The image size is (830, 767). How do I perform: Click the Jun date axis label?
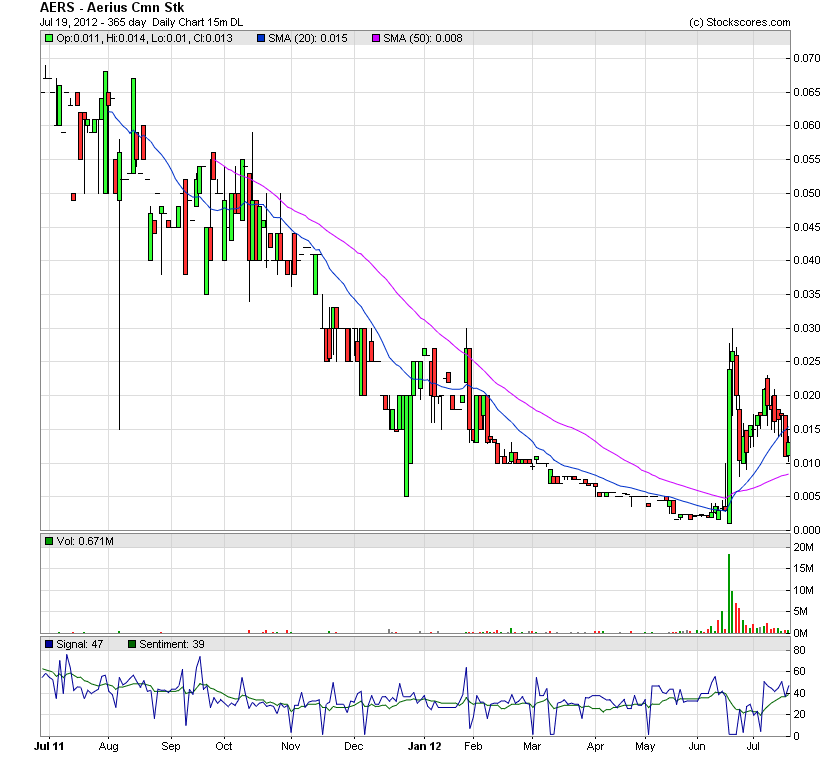[x=697, y=746]
